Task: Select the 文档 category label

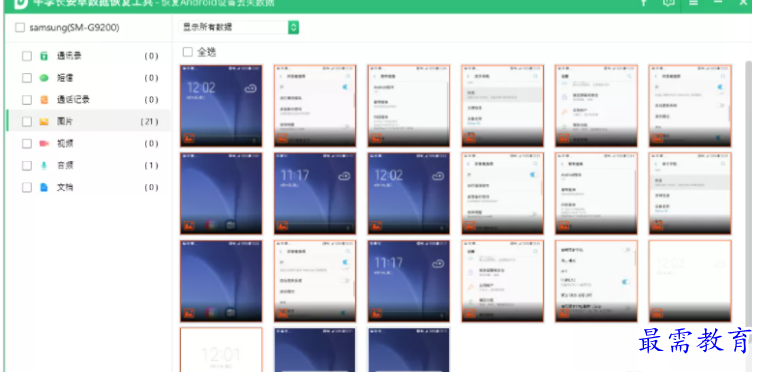Action: [x=65, y=187]
